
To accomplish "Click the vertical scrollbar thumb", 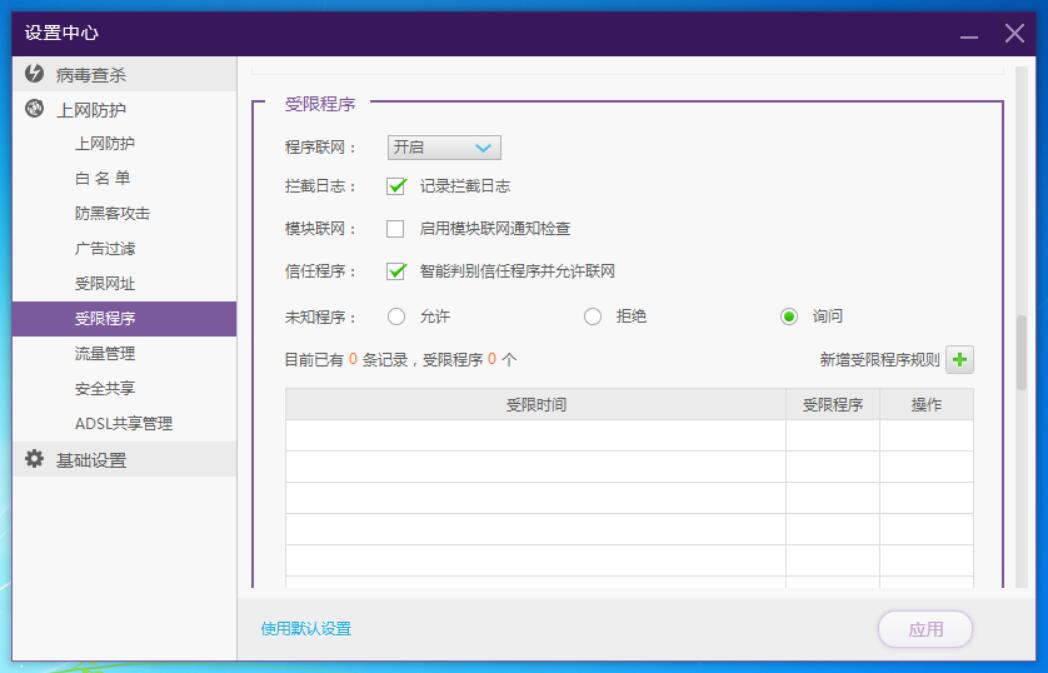I will tap(1021, 352).
